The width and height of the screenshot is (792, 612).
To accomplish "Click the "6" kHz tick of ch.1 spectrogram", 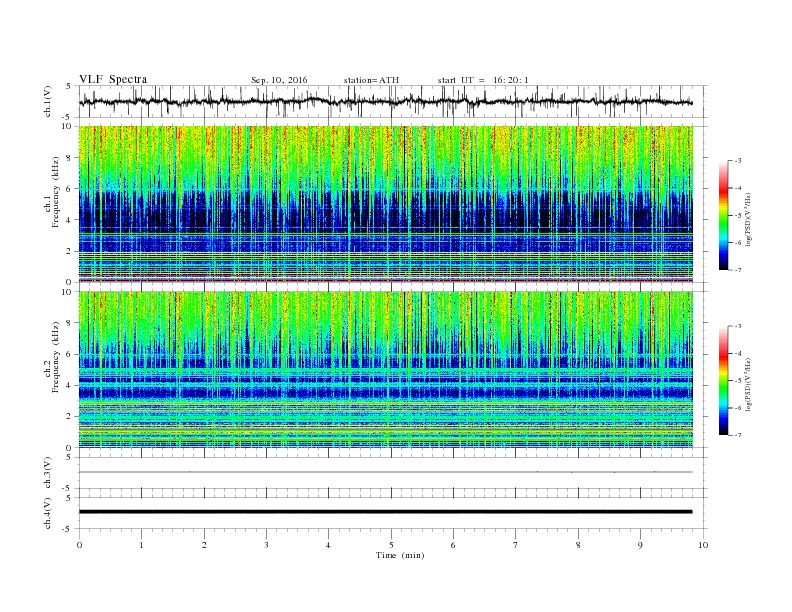I will [70, 188].
